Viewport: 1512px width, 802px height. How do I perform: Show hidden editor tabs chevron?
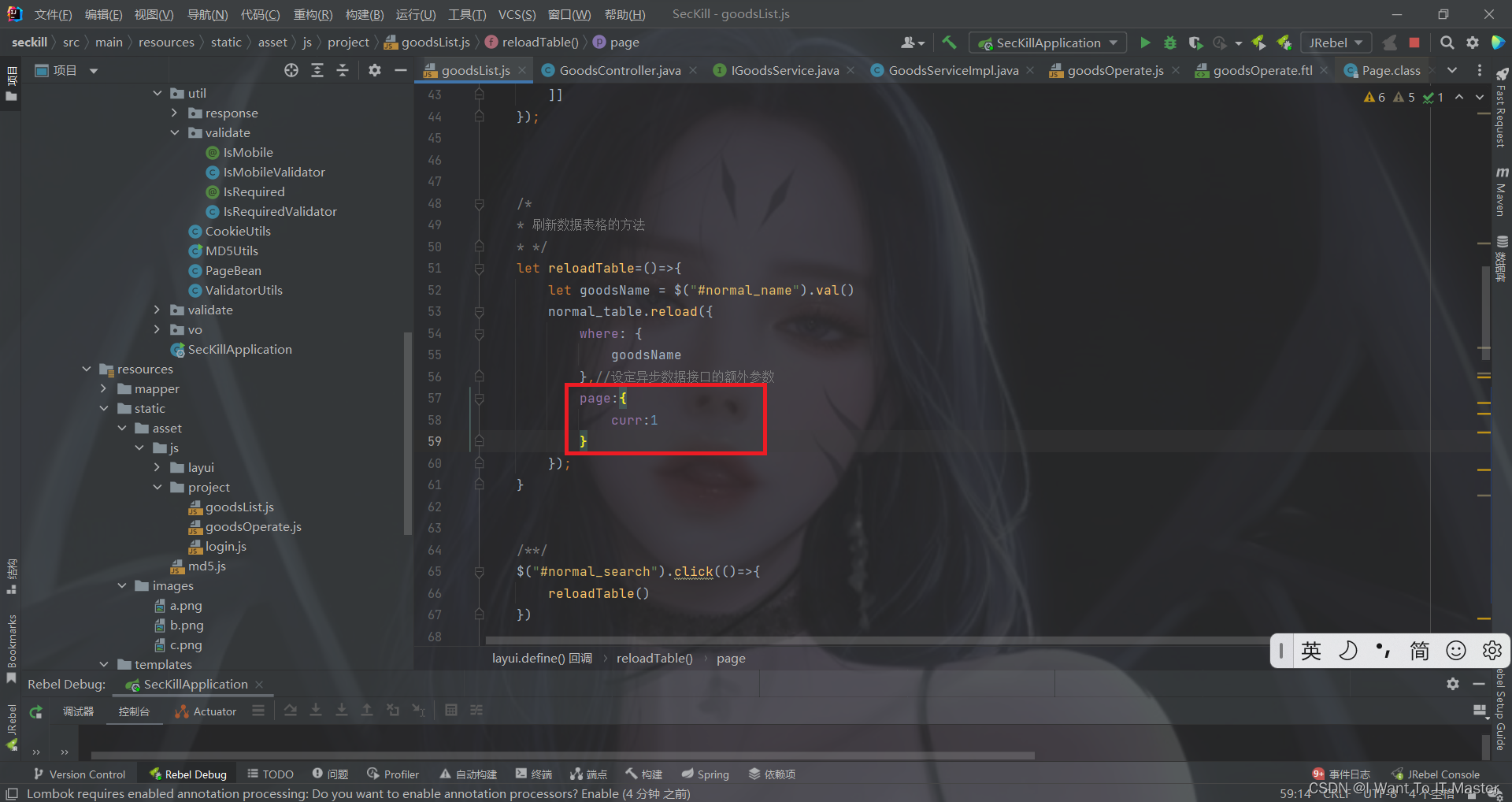click(1452, 70)
